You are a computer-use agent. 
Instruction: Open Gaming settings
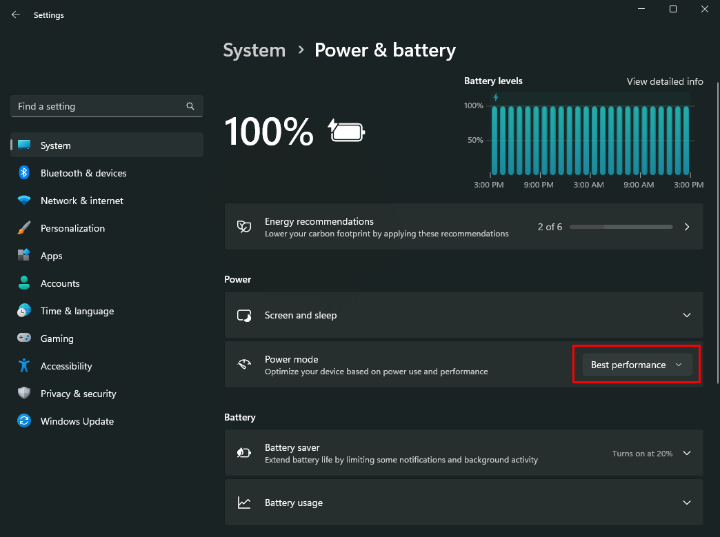(x=107, y=339)
